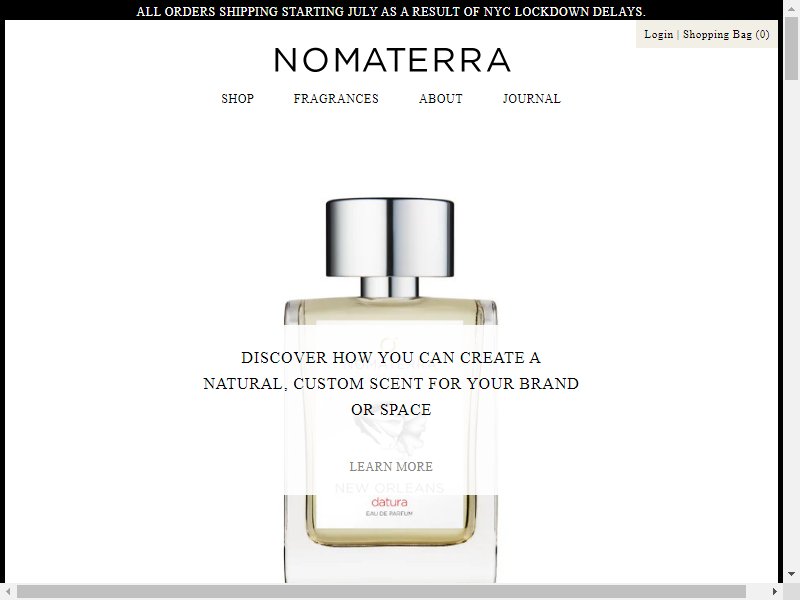Click the horizontal scrollbar thumb
Image resolution: width=800 pixels, height=600 pixels.
click(381, 592)
